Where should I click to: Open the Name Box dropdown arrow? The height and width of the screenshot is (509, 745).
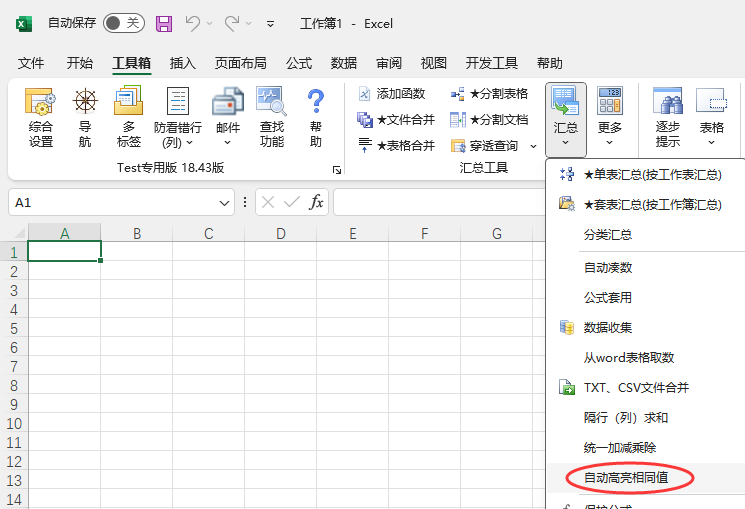pos(226,203)
